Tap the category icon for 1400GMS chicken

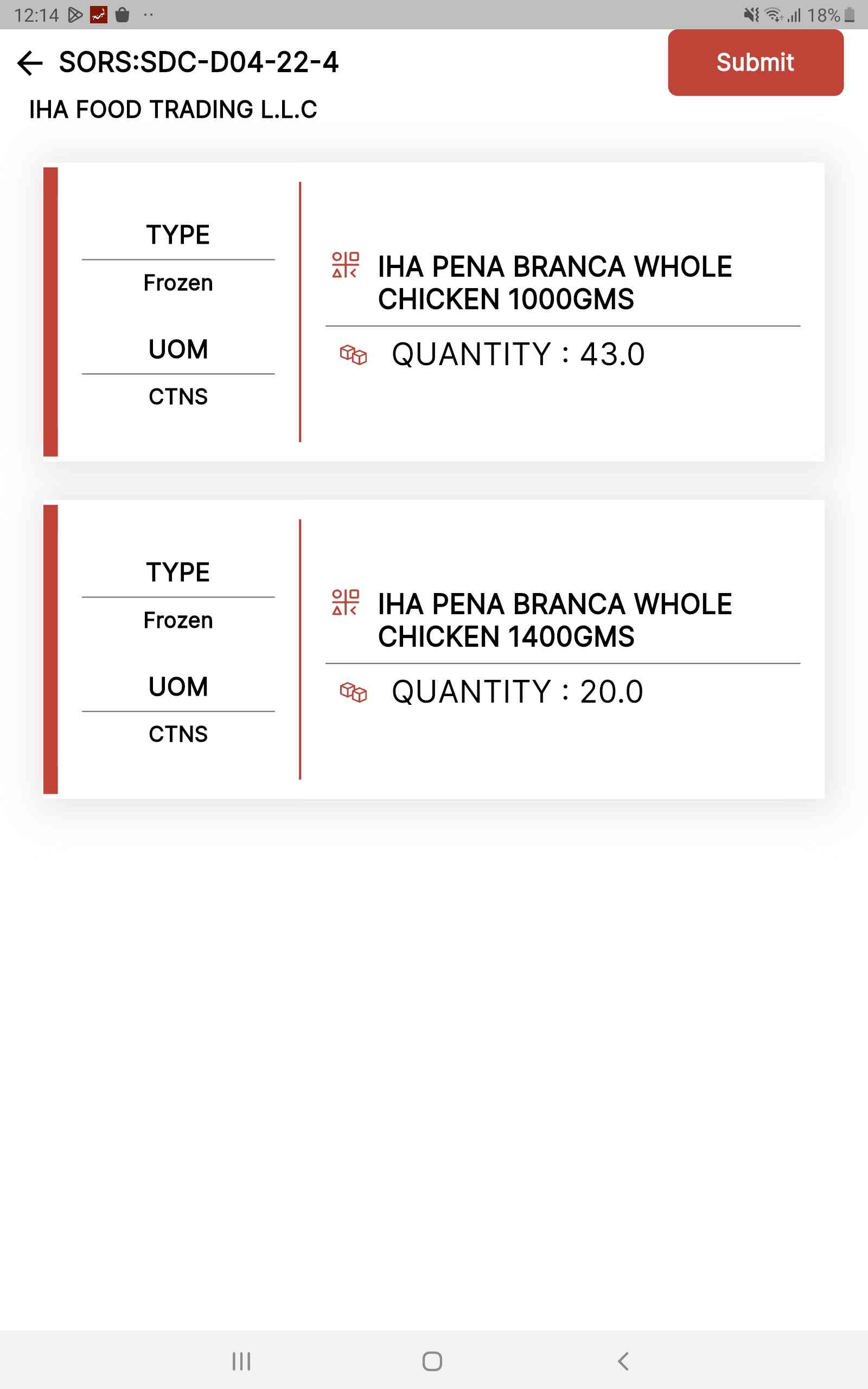pos(345,602)
